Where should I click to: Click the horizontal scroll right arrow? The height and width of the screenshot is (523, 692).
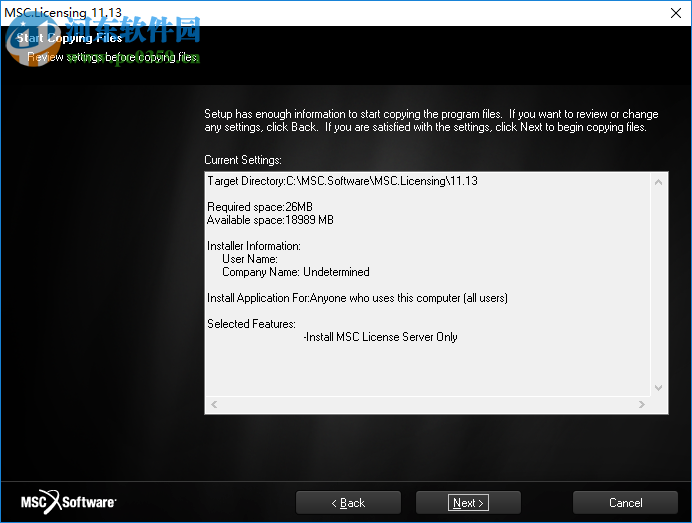(x=642, y=404)
